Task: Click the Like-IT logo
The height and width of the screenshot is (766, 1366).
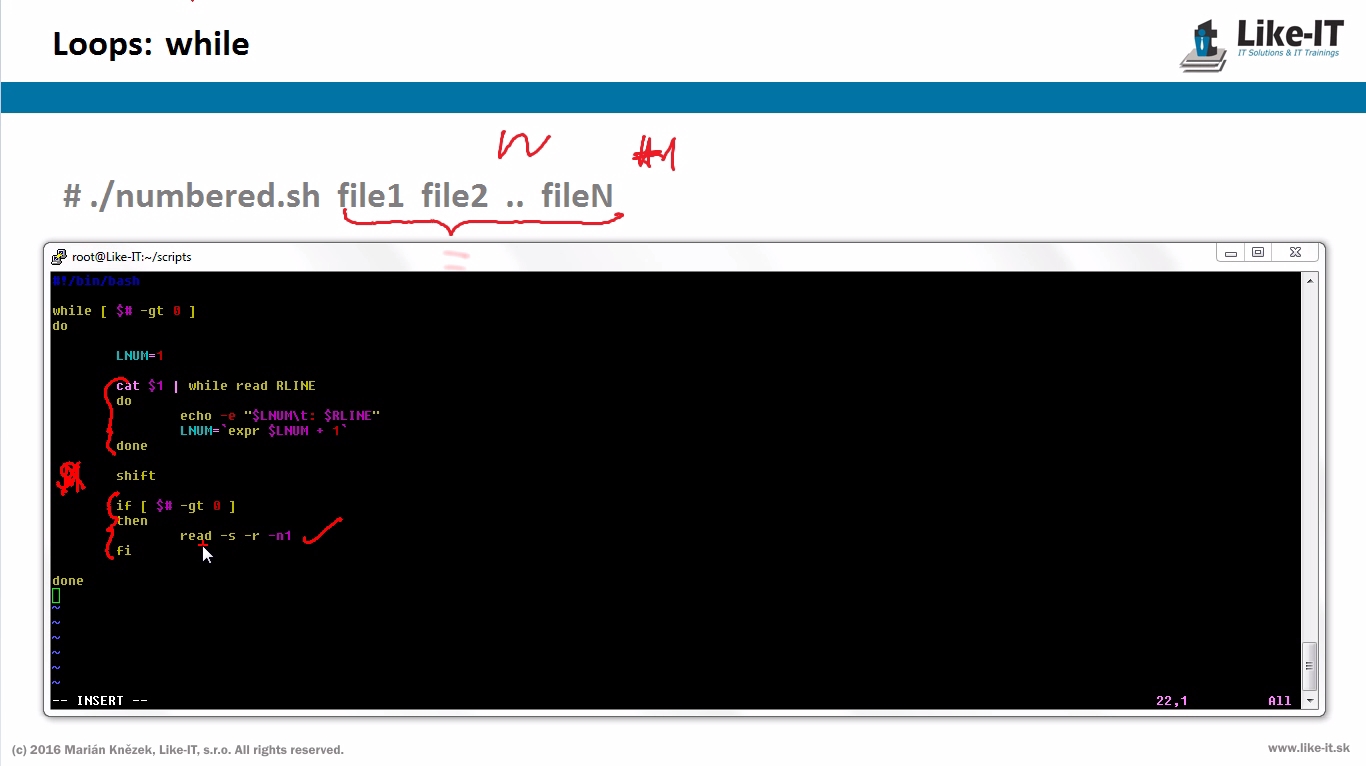Action: click(1261, 46)
